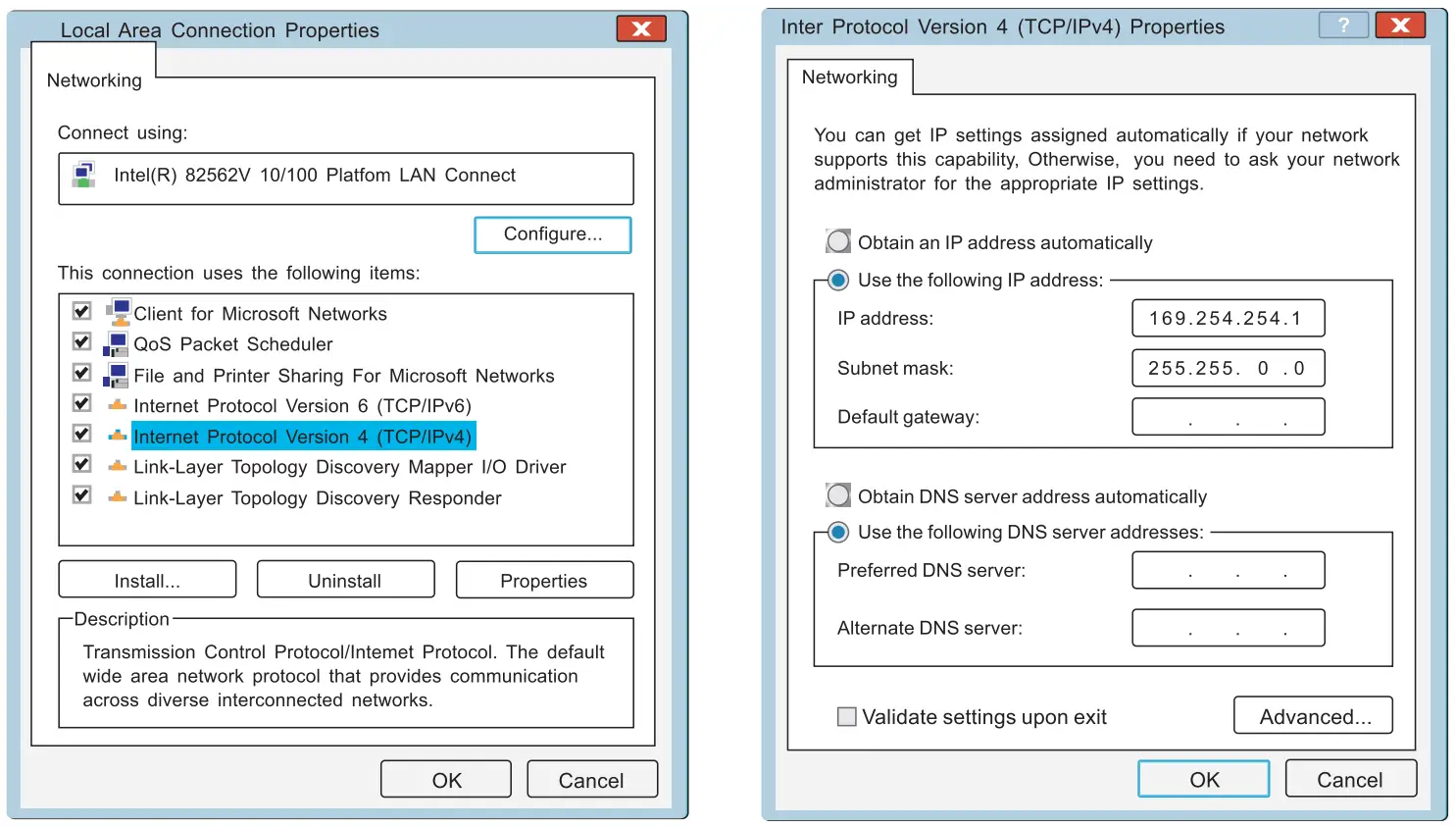This screenshot has width=1456, height=827.
Task: Toggle Link-Layer Mapper I/O Driver checkbox
Action: coord(82,464)
